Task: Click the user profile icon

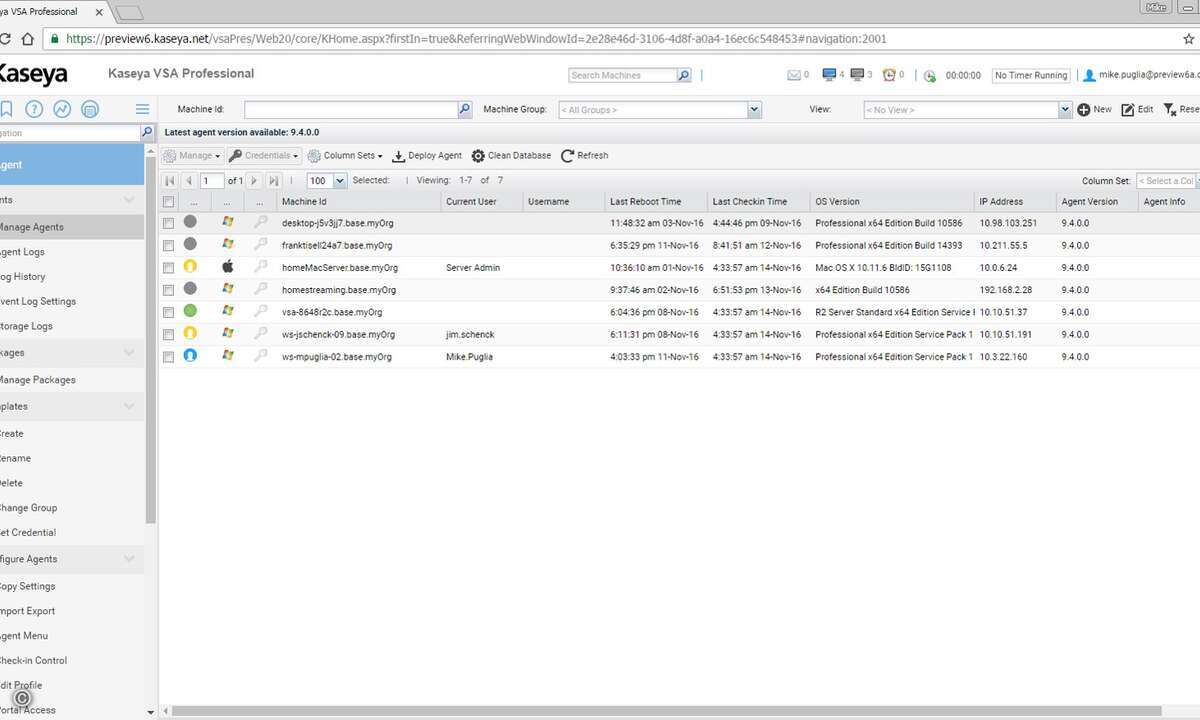Action: (x=1089, y=75)
